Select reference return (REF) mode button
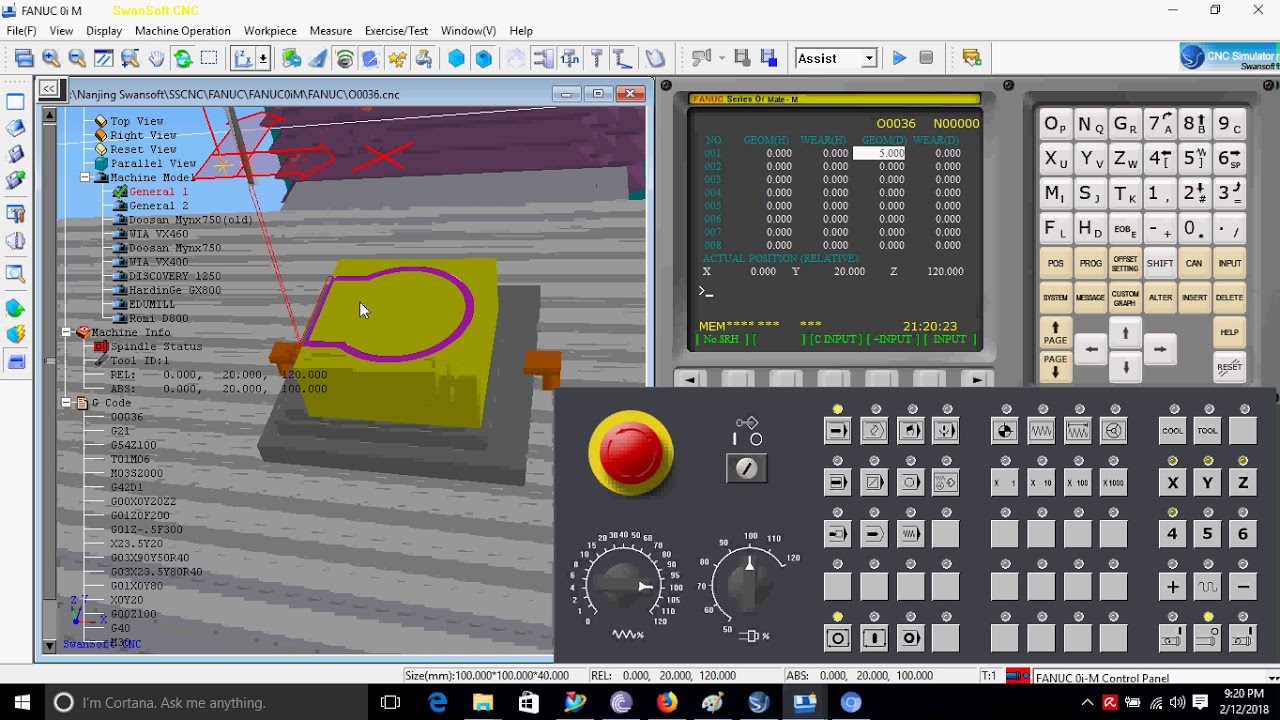This screenshot has height=720, width=1280. click(1005, 431)
